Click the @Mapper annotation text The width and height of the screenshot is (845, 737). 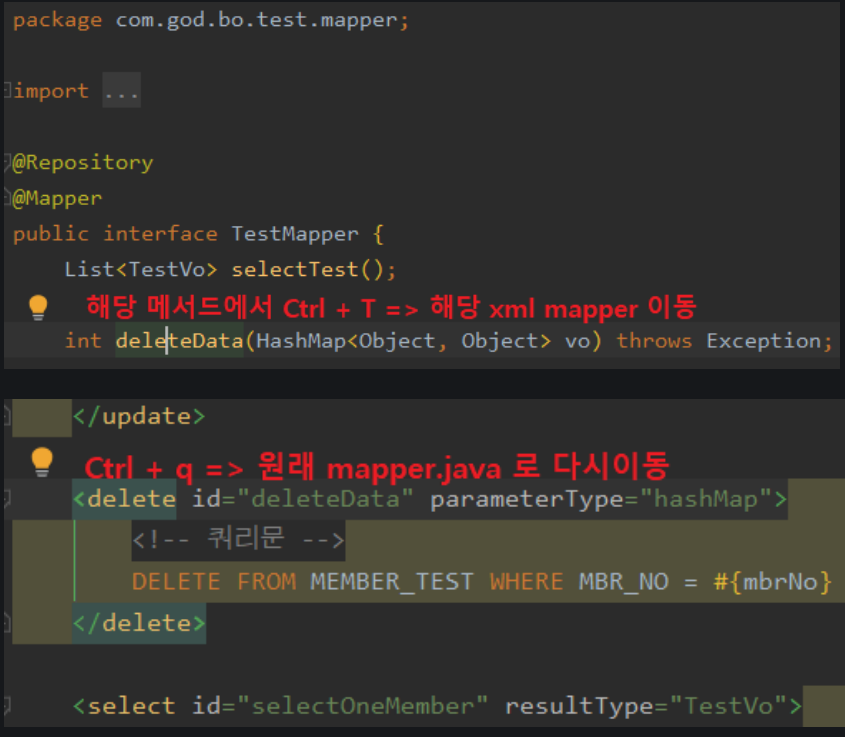57,198
